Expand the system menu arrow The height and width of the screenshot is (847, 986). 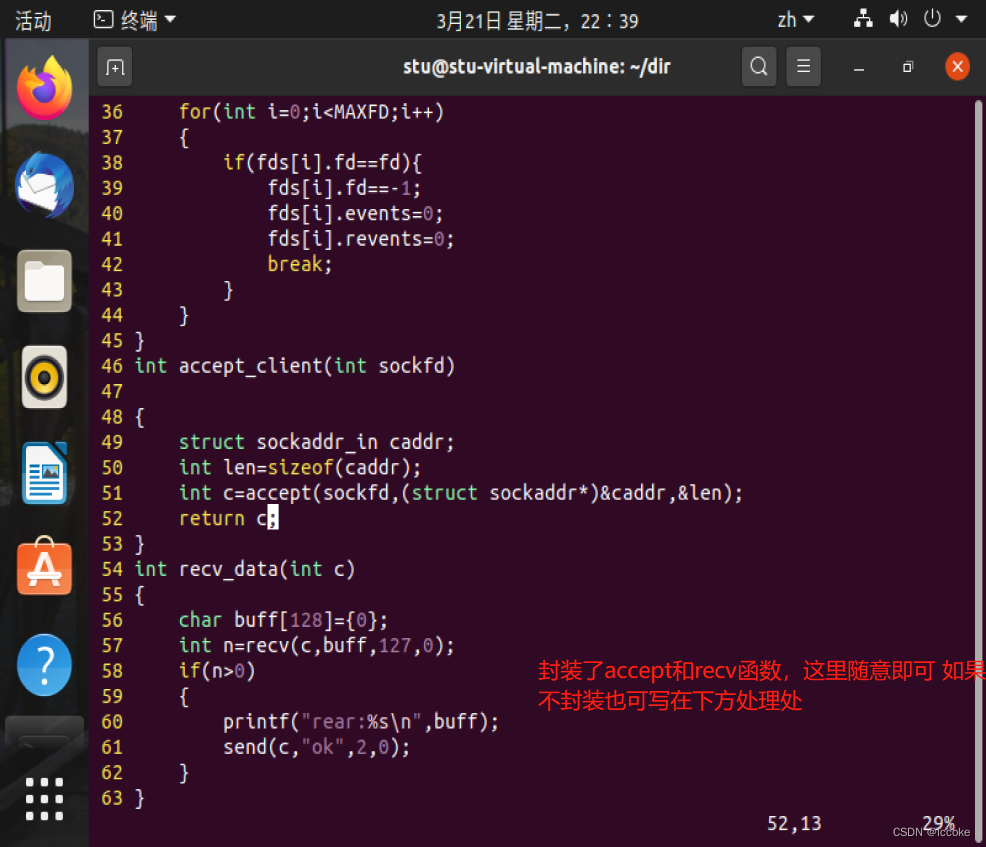[961, 19]
